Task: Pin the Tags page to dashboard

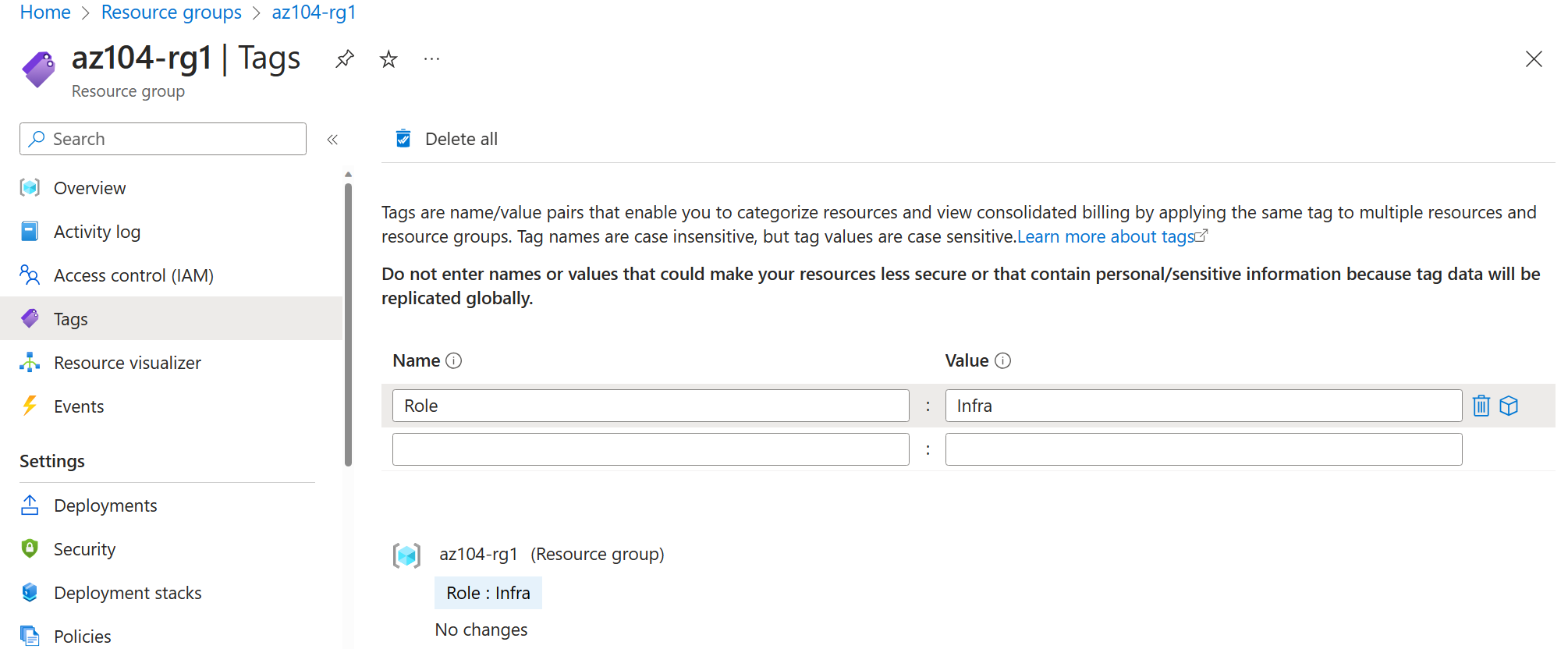Action: click(x=344, y=59)
